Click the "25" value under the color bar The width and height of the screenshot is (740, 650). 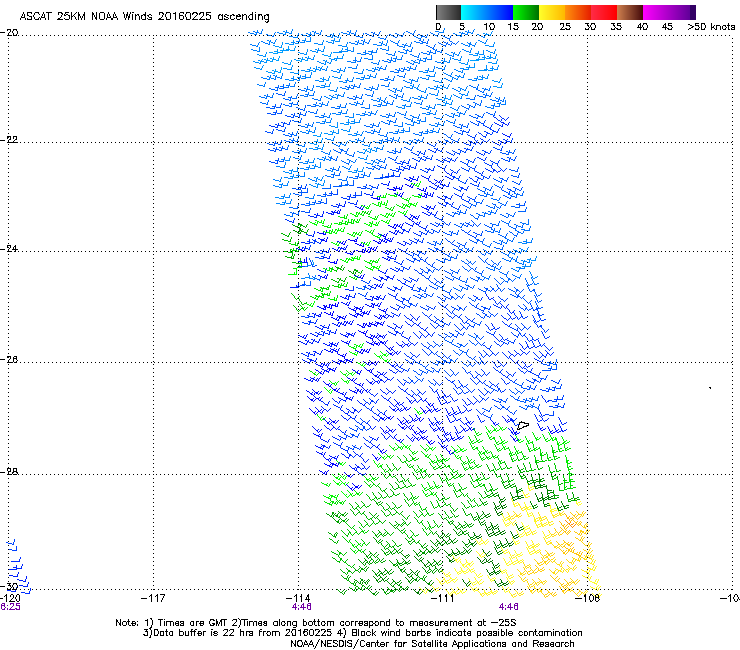coord(565,27)
